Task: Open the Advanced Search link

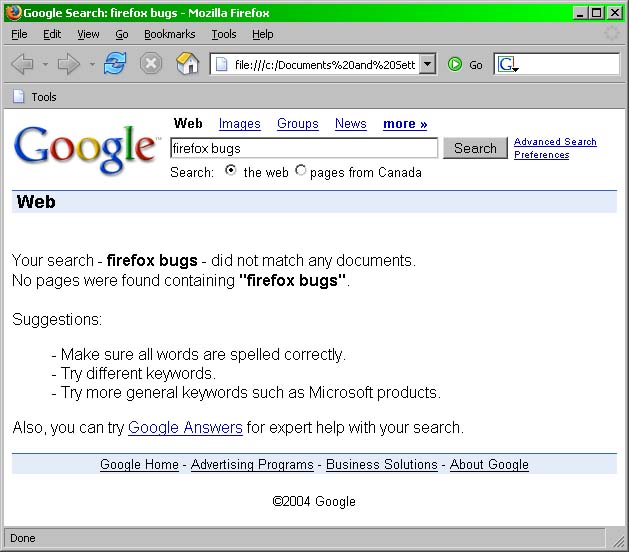Action: [x=555, y=142]
